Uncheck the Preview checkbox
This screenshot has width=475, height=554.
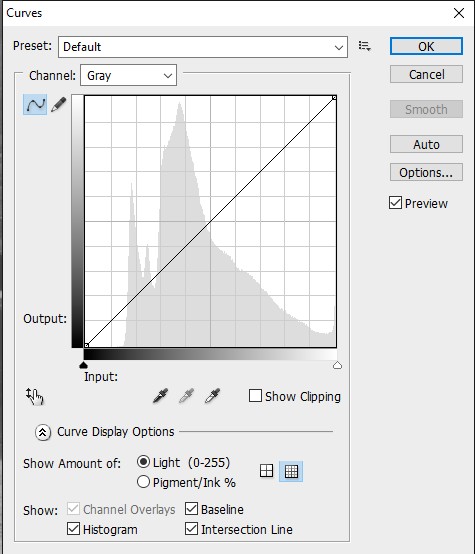[395, 203]
